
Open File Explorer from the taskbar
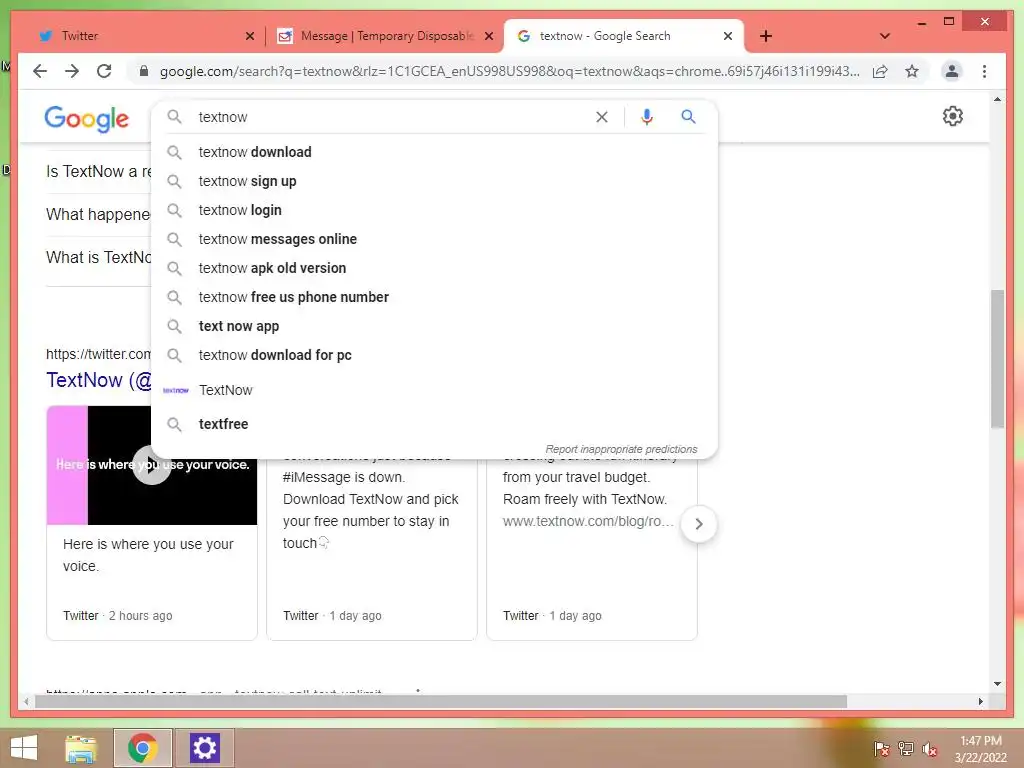click(x=81, y=748)
